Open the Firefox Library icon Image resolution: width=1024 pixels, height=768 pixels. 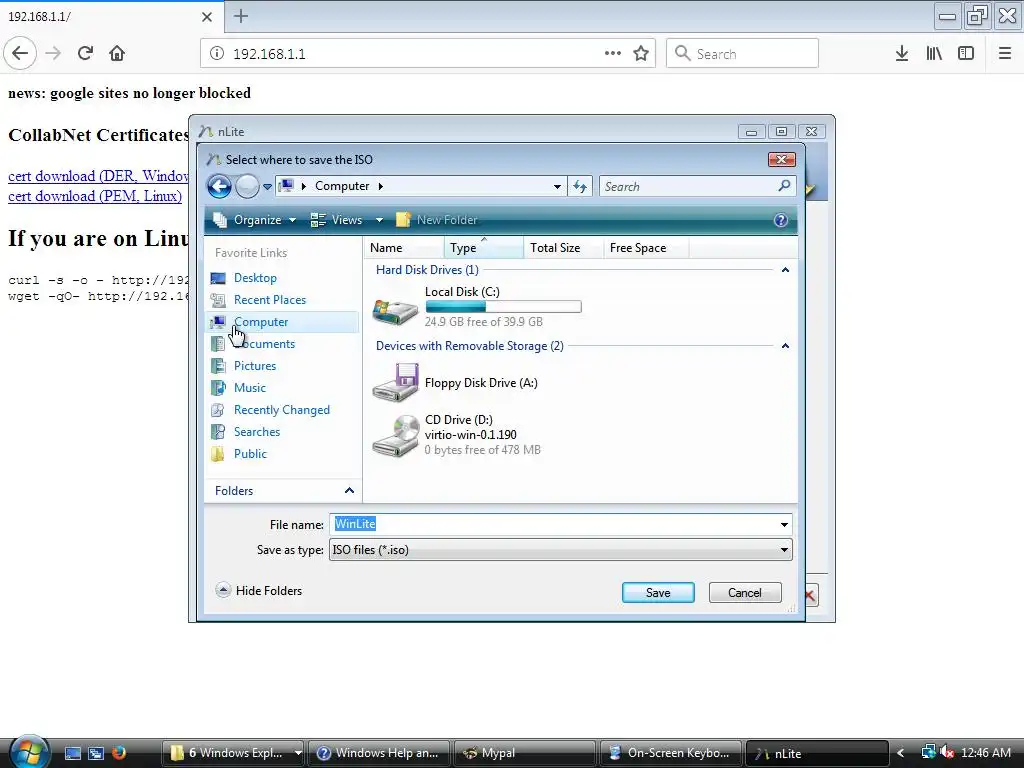point(934,54)
